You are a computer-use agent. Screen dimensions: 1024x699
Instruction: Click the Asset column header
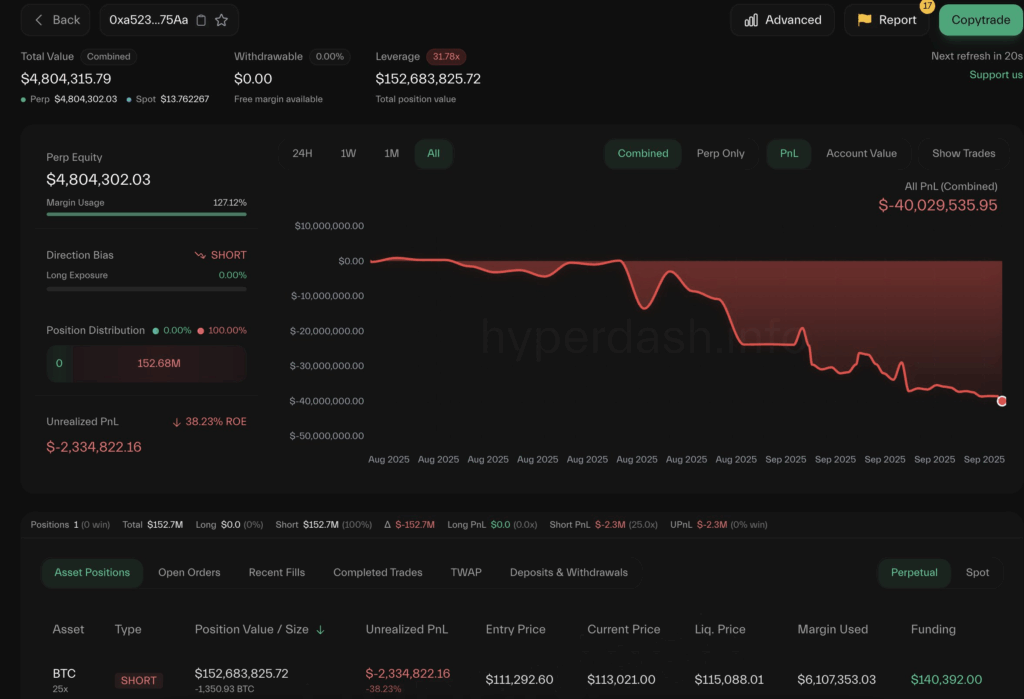click(68, 630)
